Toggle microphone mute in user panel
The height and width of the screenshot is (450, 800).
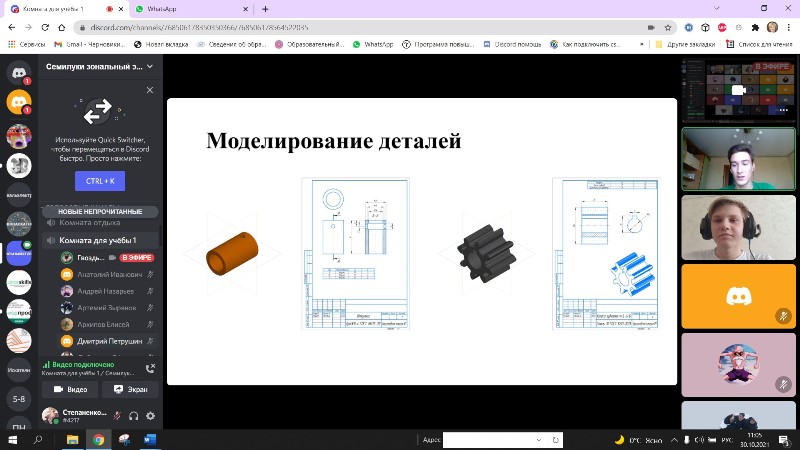point(117,415)
